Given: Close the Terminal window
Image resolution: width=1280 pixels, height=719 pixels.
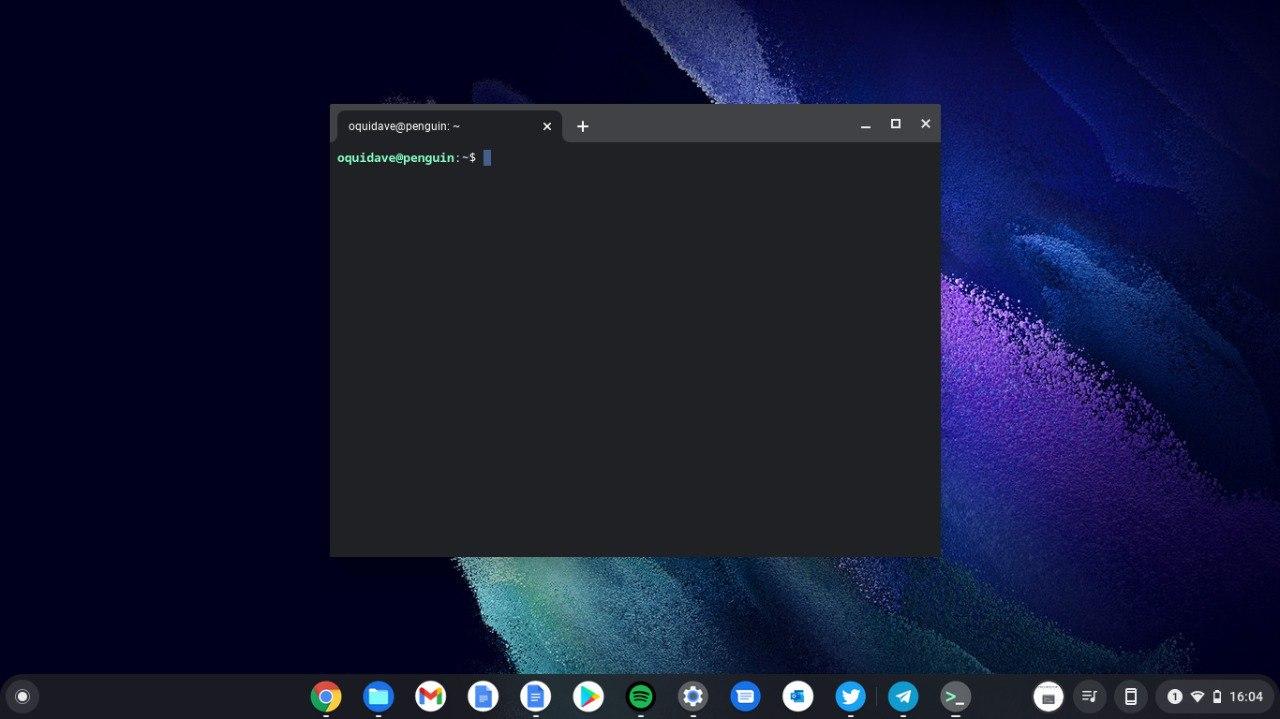Looking at the screenshot, I should point(926,124).
